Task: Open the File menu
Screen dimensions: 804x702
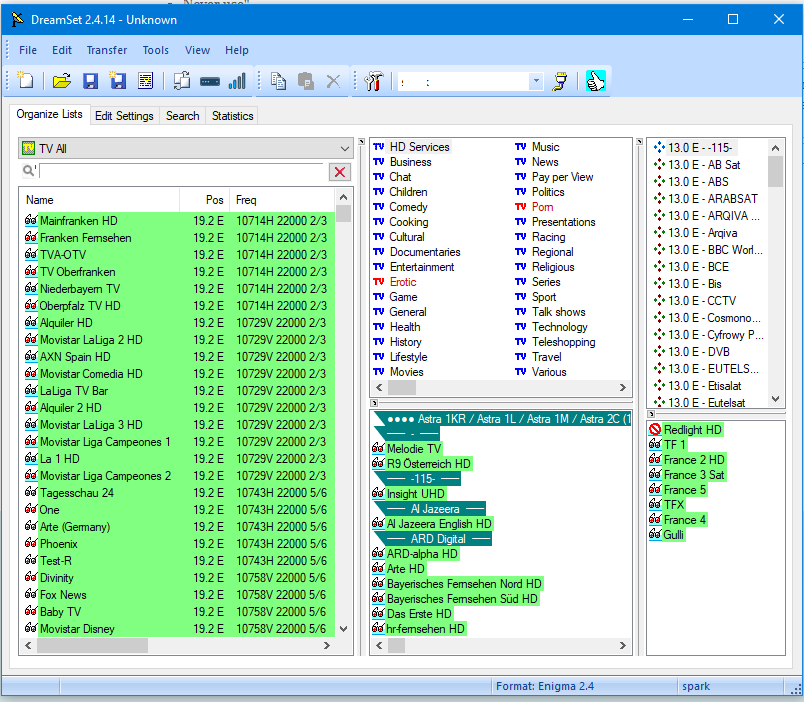Action: tap(28, 50)
